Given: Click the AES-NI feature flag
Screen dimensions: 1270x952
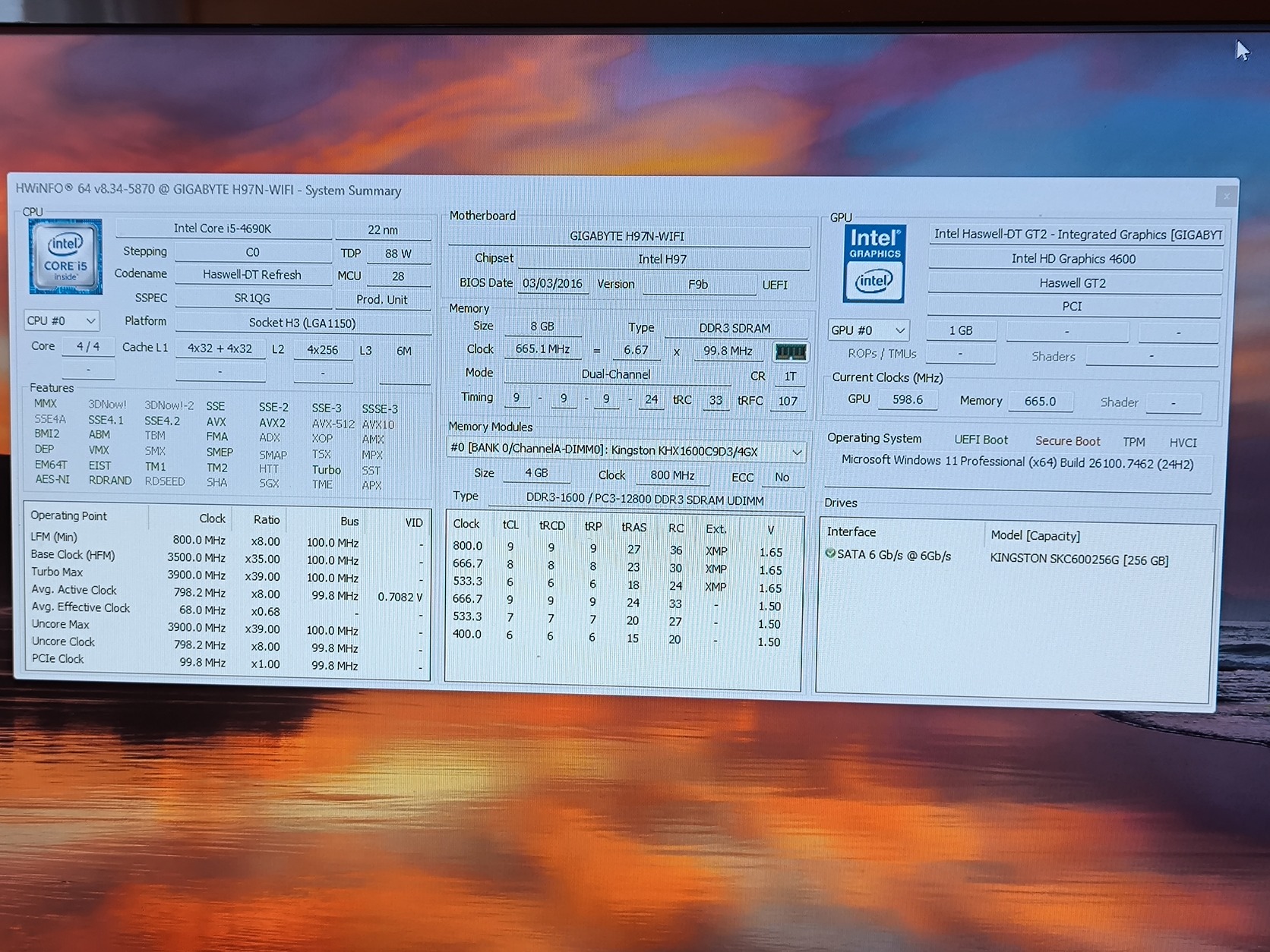Looking at the screenshot, I should tap(52, 479).
